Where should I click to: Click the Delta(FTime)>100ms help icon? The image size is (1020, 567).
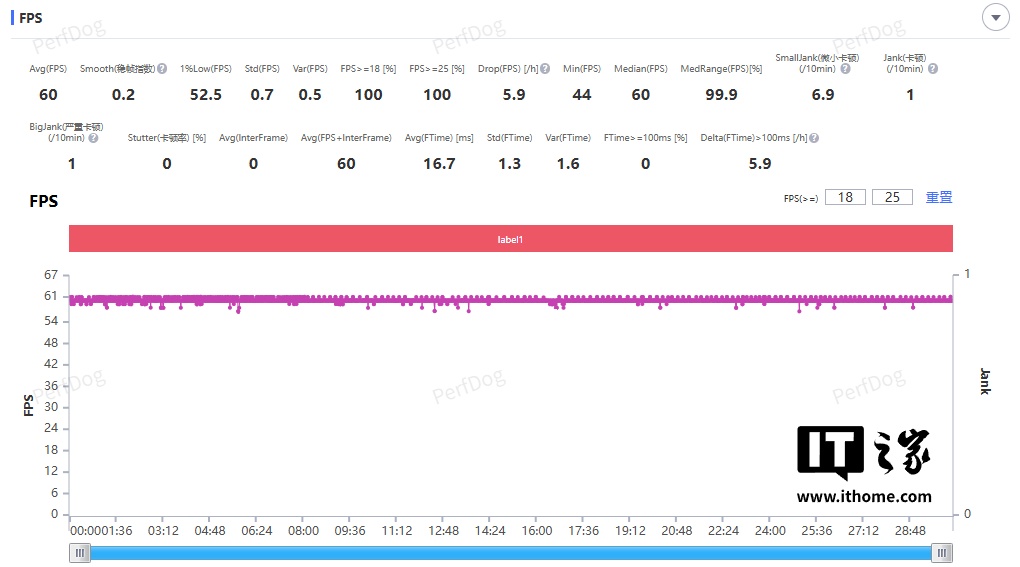(x=814, y=138)
